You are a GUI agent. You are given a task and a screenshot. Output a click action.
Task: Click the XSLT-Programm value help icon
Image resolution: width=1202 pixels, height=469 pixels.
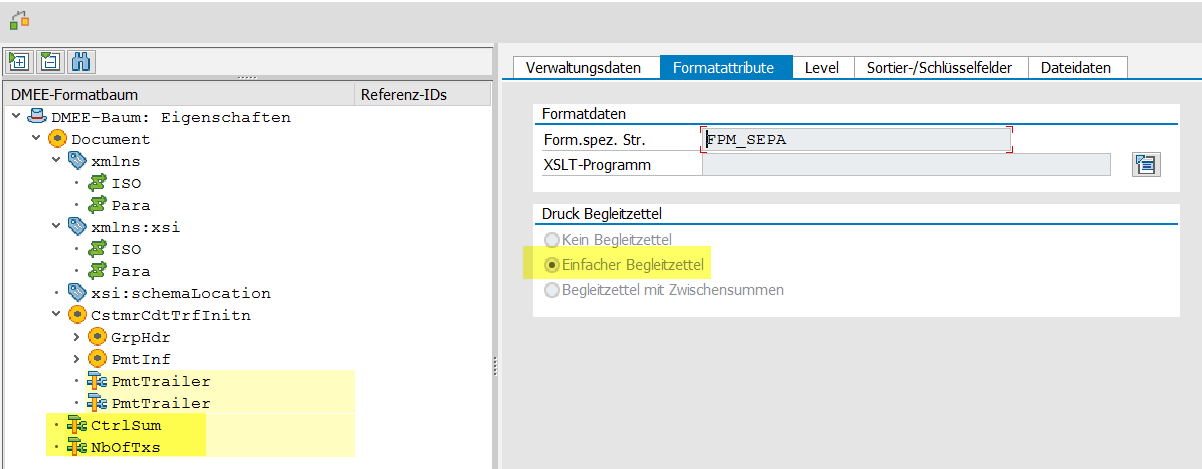pos(1146,165)
